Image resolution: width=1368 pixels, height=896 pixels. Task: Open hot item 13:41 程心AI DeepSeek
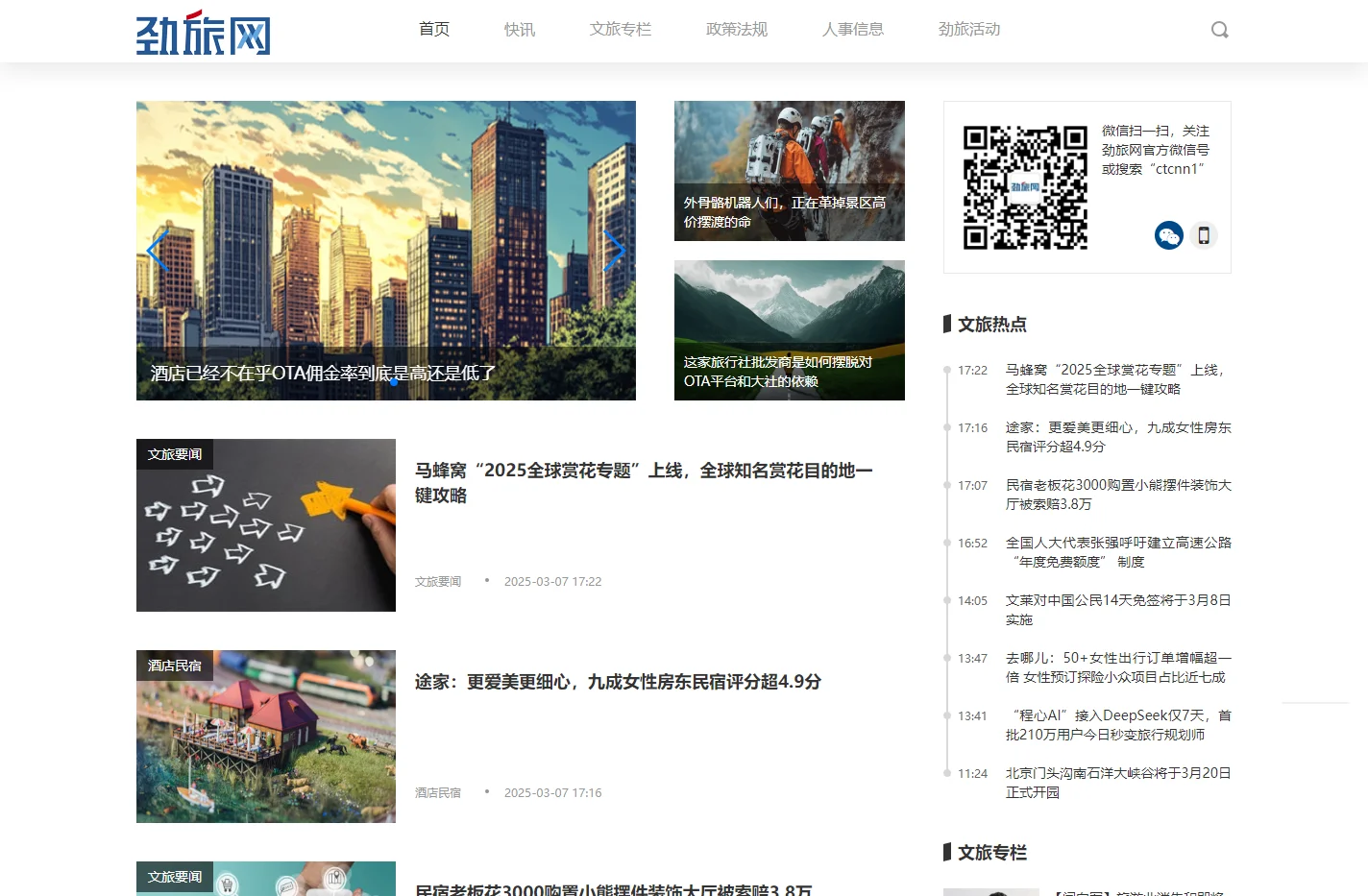[x=1118, y=725]
